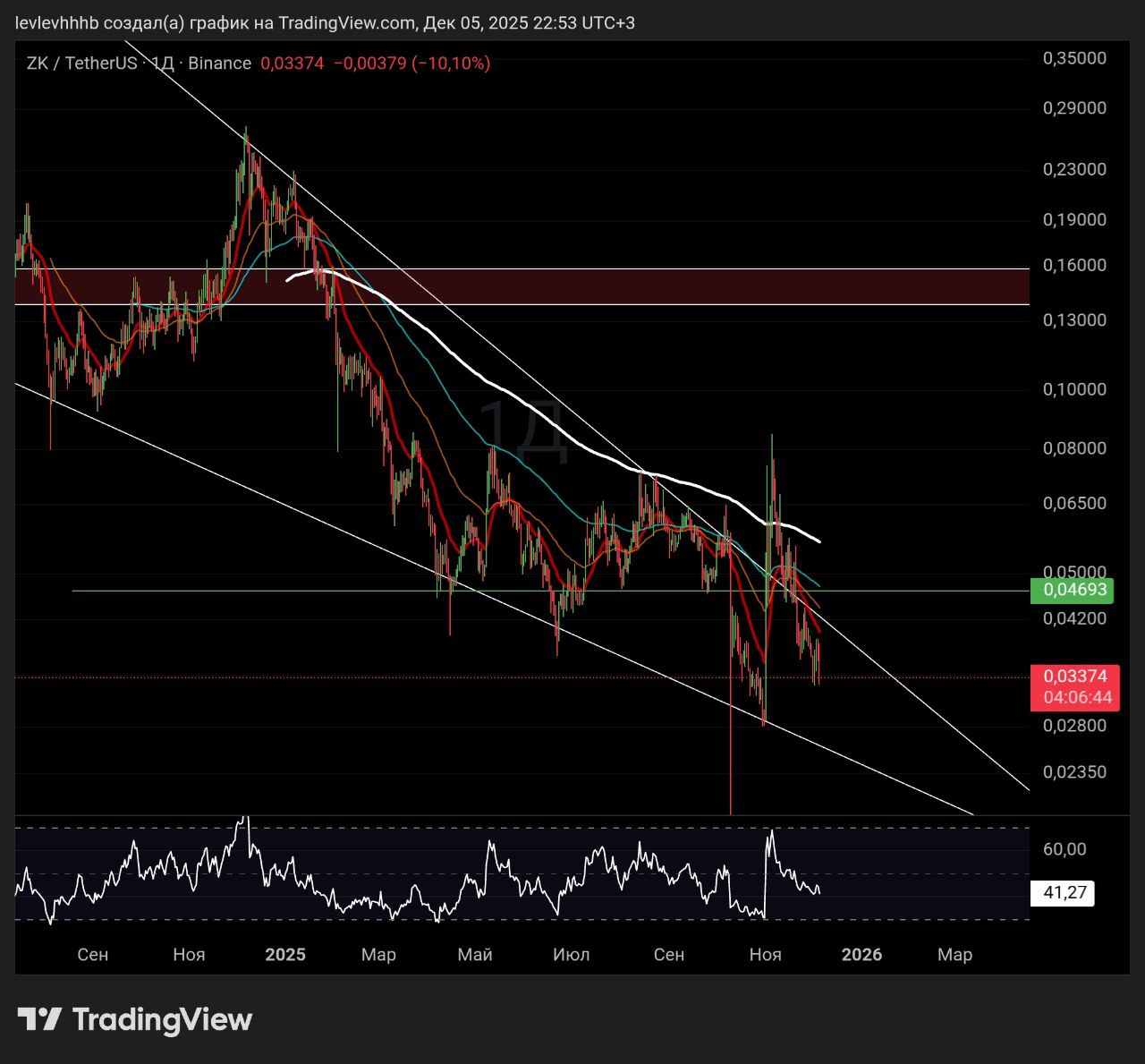Click the chart author caption text at top
The image size is (1145, 1064).
(x=326, y=22)
